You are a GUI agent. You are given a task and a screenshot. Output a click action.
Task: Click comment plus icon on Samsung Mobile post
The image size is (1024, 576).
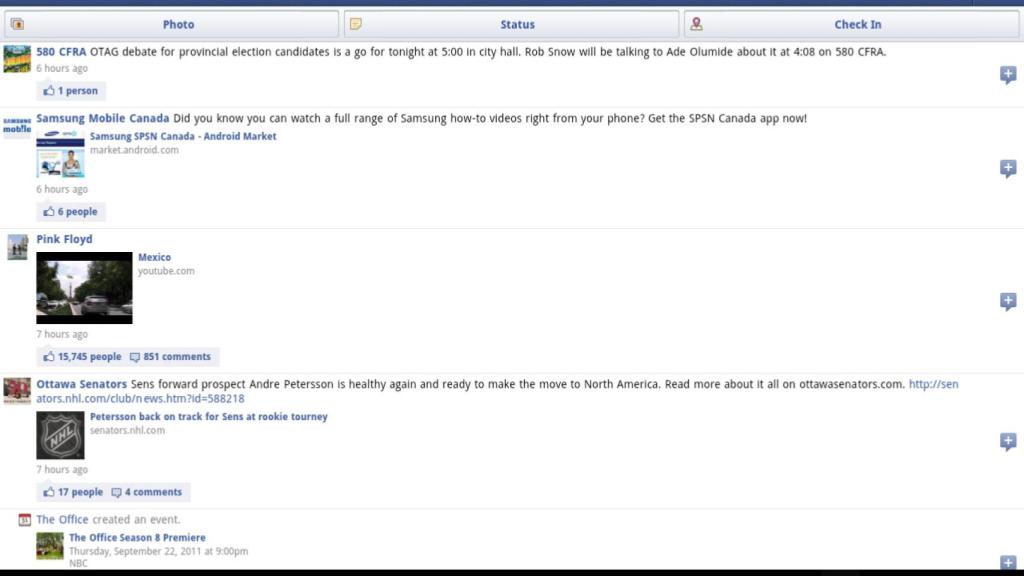point(1008,168)
